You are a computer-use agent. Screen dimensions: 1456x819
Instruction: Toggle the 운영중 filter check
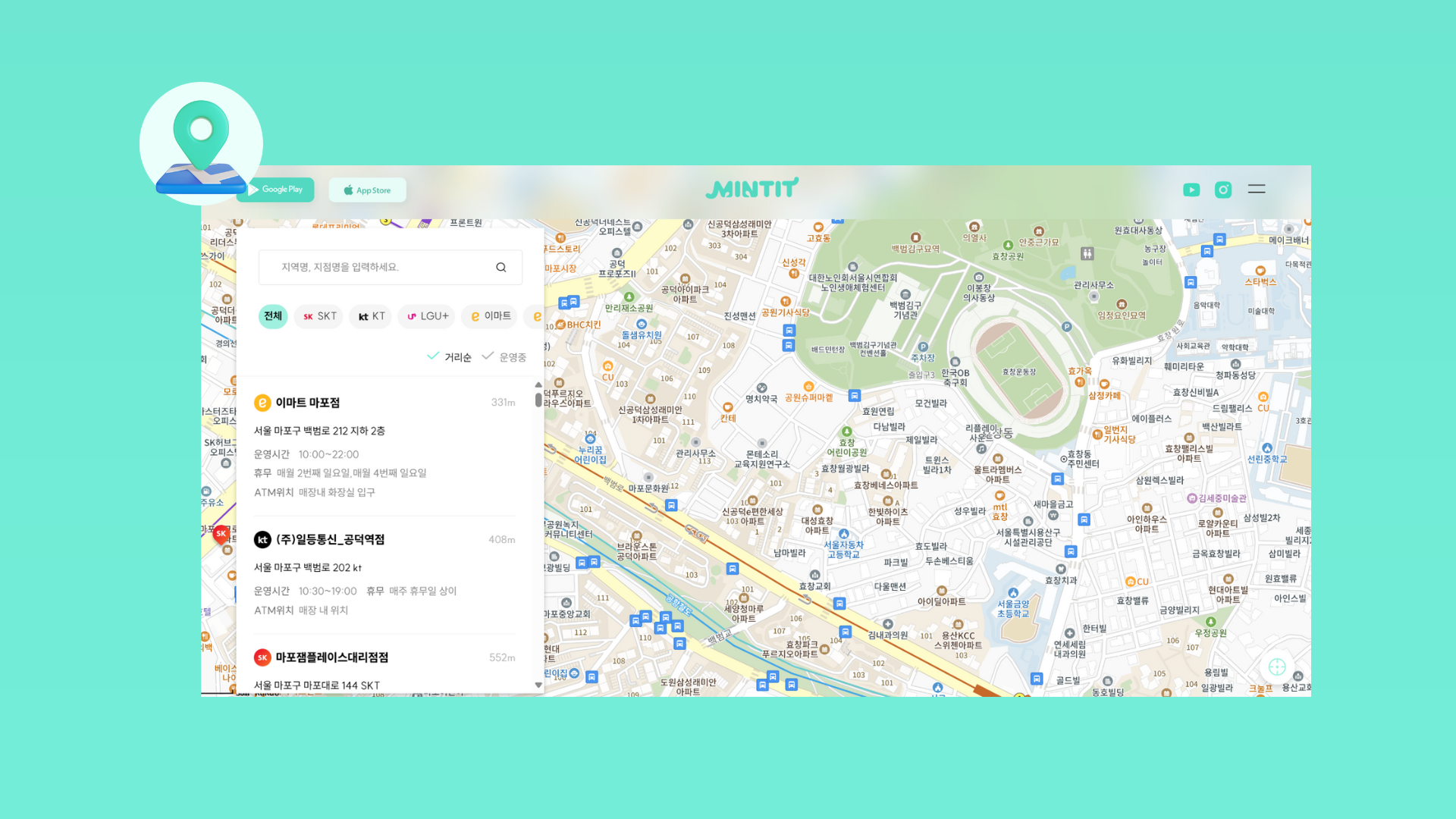click(504, 356)
